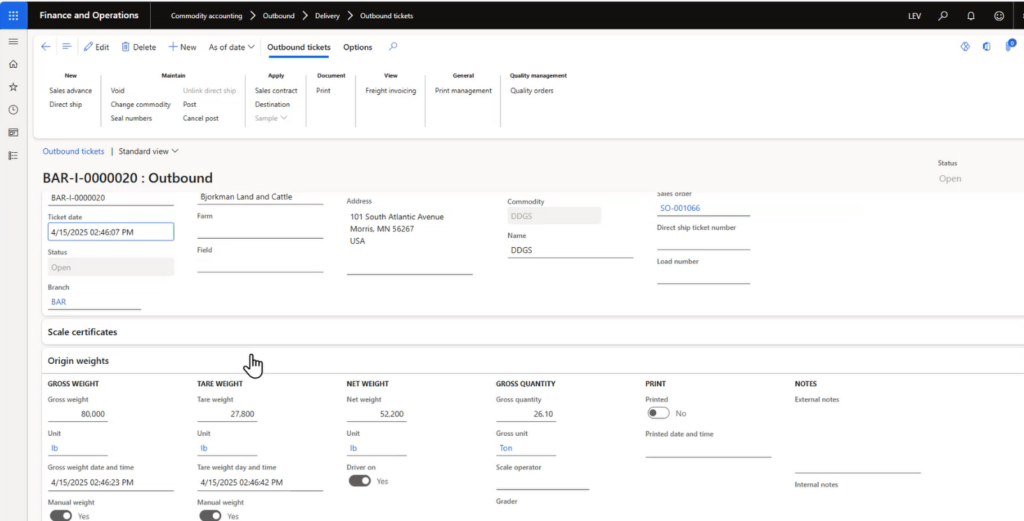Open the BAR branch link
The image size is (1024, 521).
coord(58,302)
